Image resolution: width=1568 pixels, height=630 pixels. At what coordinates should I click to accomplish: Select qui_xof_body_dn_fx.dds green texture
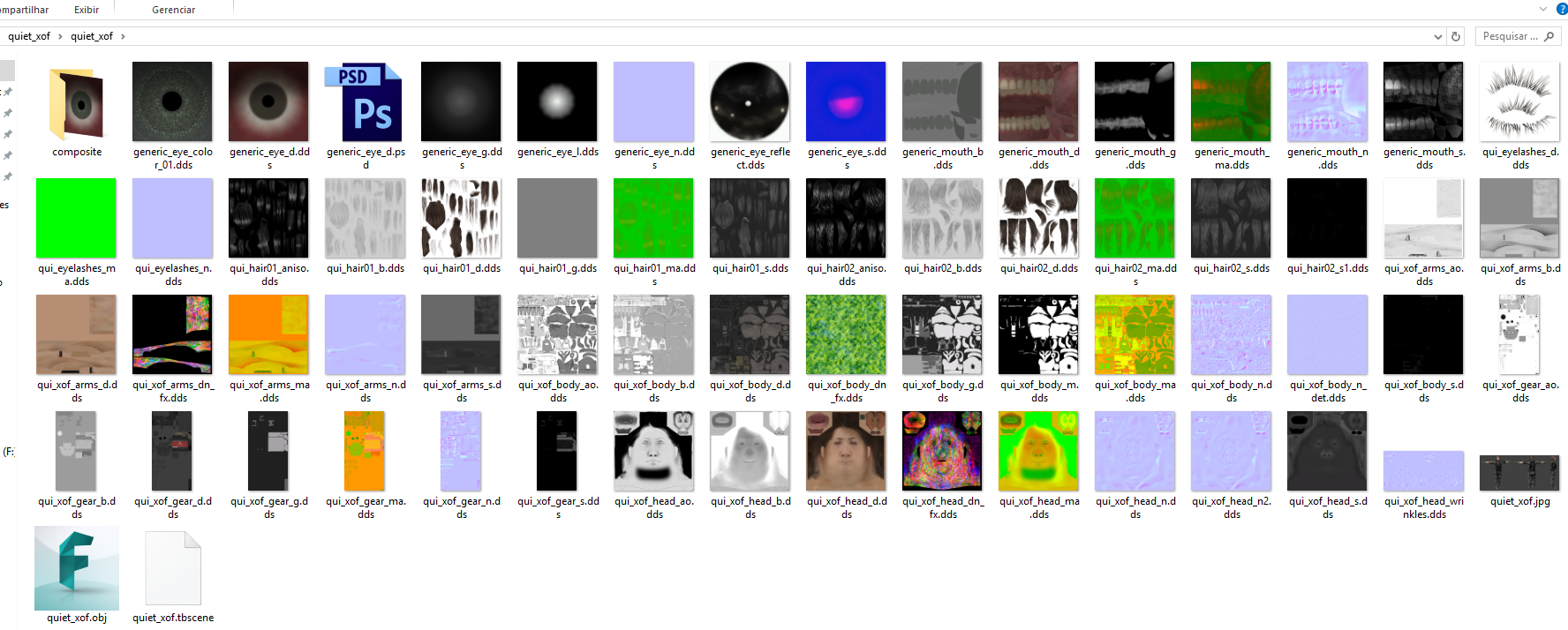point(846,334)
